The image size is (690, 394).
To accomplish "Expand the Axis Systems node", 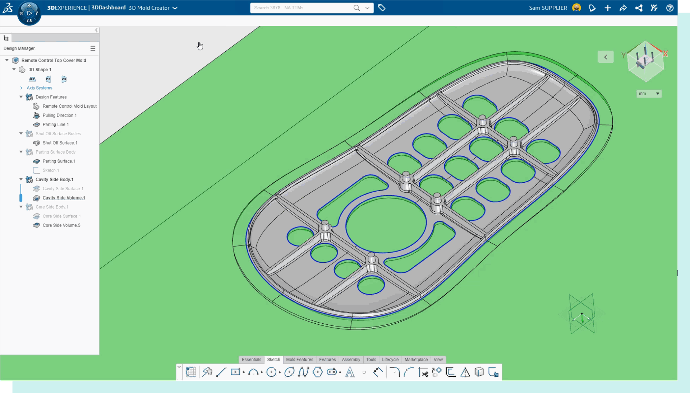I will click(x=21, y=88).
